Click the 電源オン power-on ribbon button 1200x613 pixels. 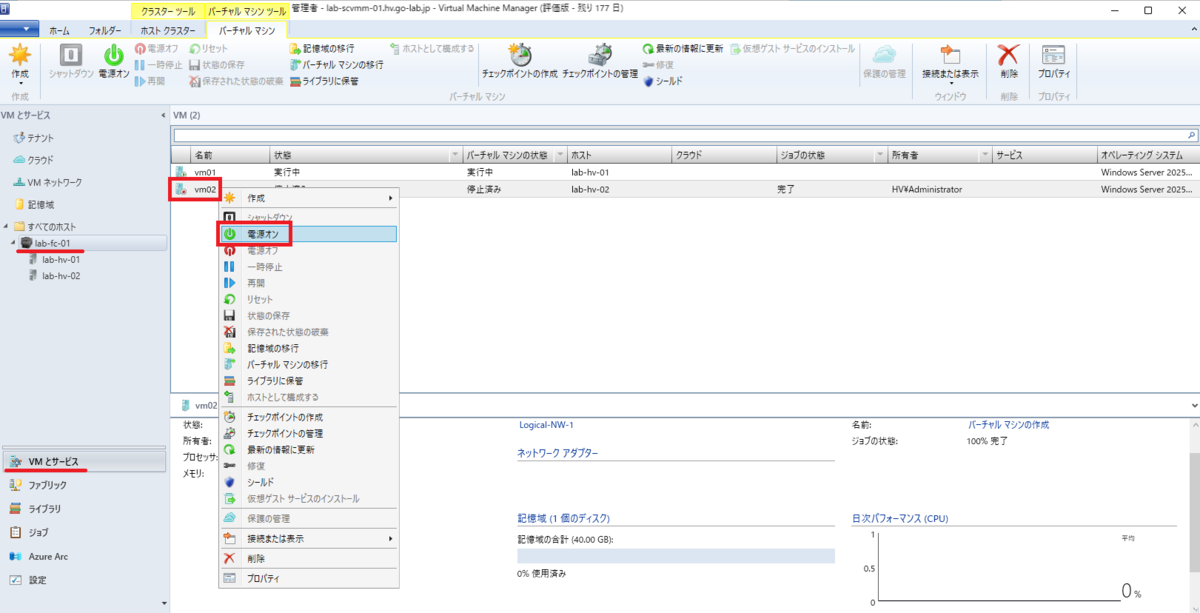114,63
